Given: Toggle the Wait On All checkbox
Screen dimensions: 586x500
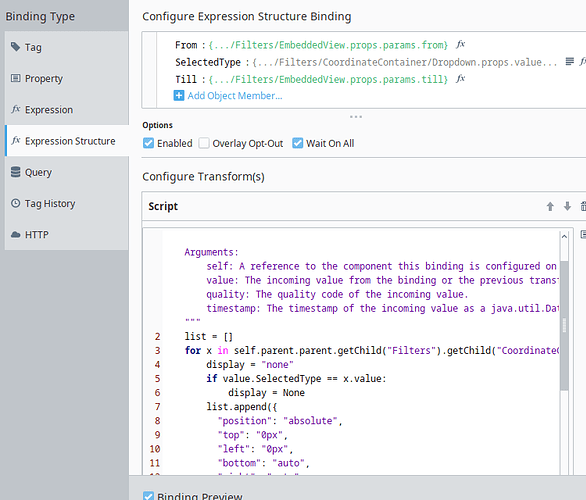Looking at the screenshot, I should (x=297, y=143).
